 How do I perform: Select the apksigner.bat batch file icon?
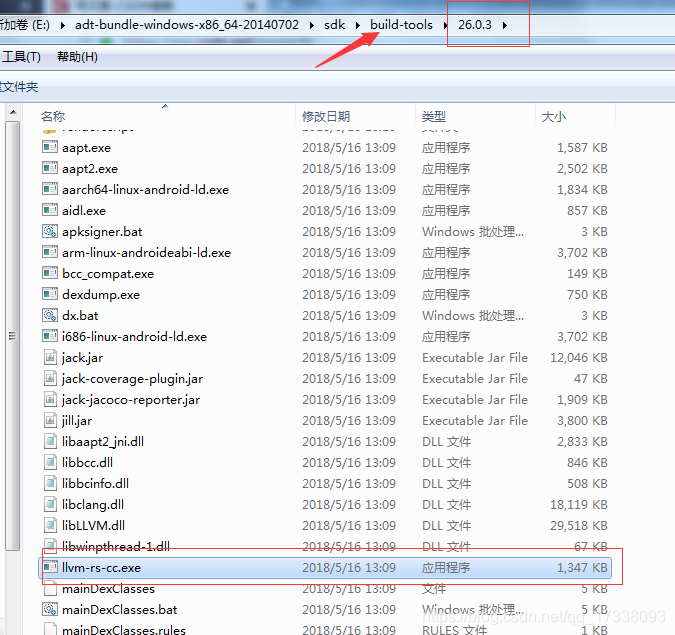tap(50, 231)
